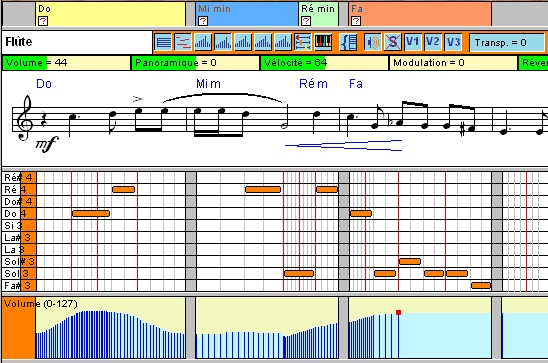Click the Sol# 3 row label
Screen dimensions: 548x363
[x=19, y=261]
